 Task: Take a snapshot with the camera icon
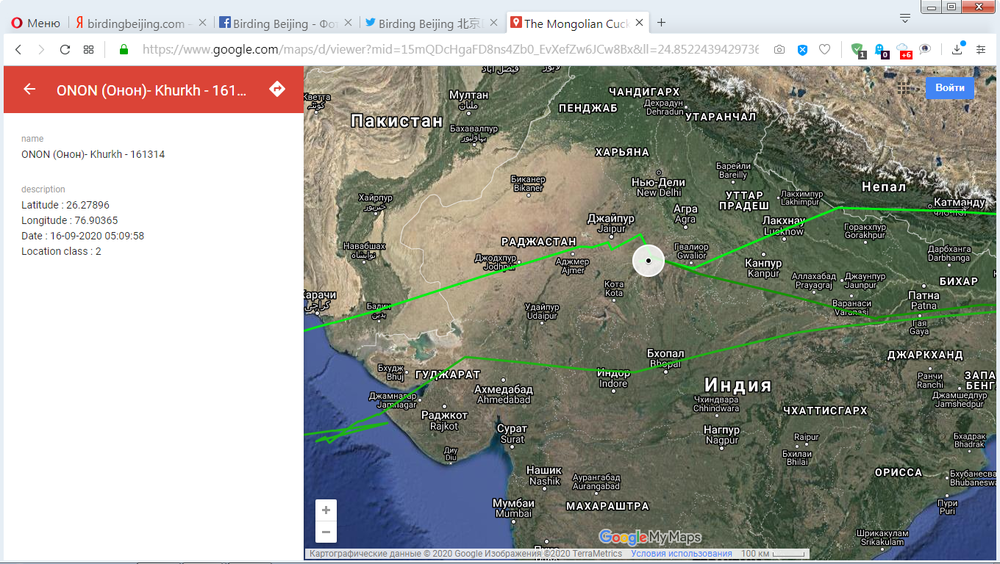pos(779,49)
